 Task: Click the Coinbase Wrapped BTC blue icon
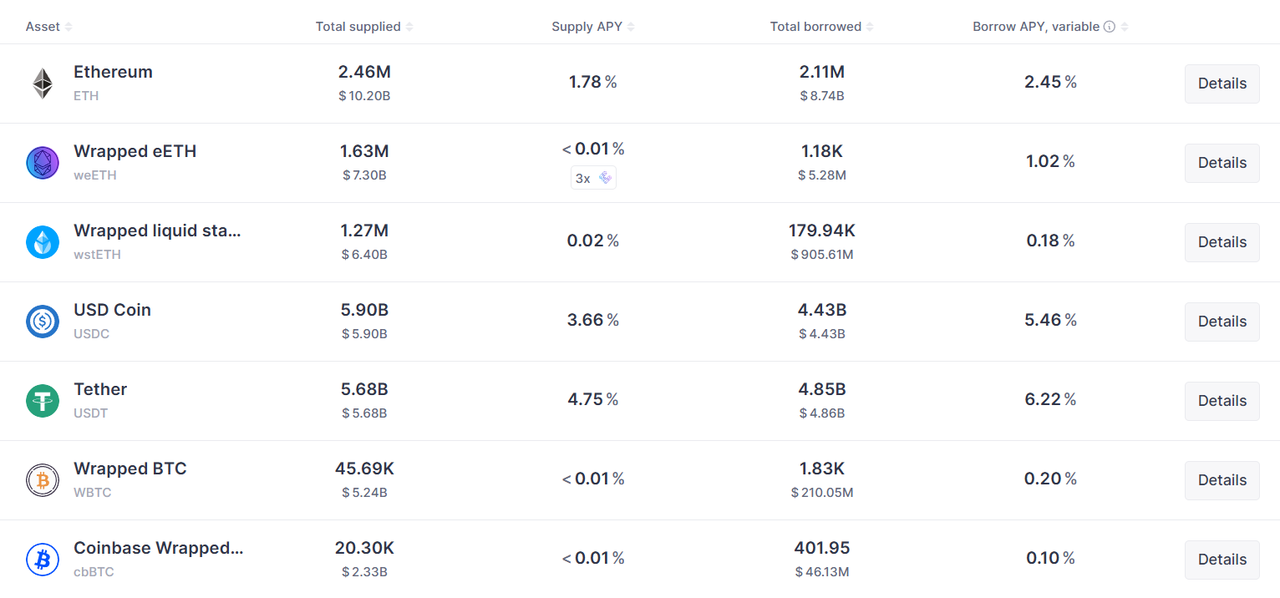pyautogui.click(x=42, y=559)
